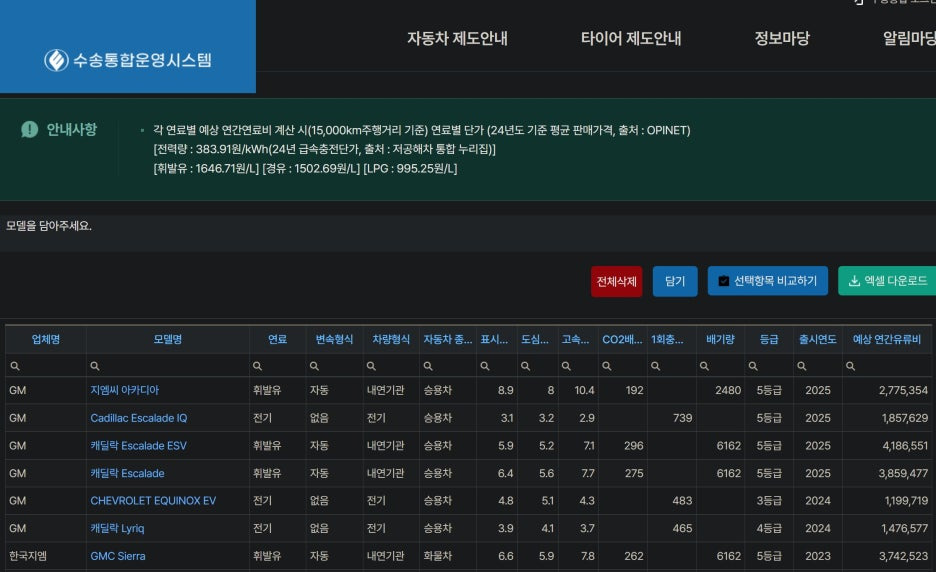The width and height of the screenshot is (936, 572).
Task: Open 캐딜락 Lyriq model link
Action: coord(117,528)
